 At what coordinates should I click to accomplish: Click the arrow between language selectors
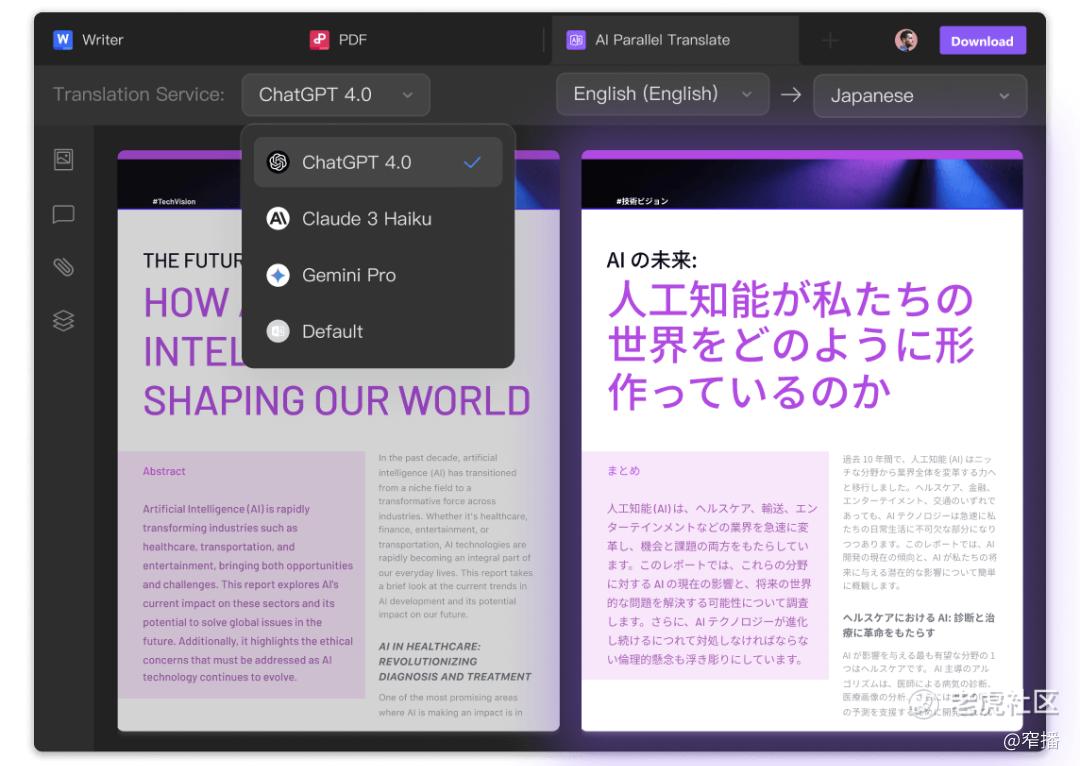click(x=791, y=94)
